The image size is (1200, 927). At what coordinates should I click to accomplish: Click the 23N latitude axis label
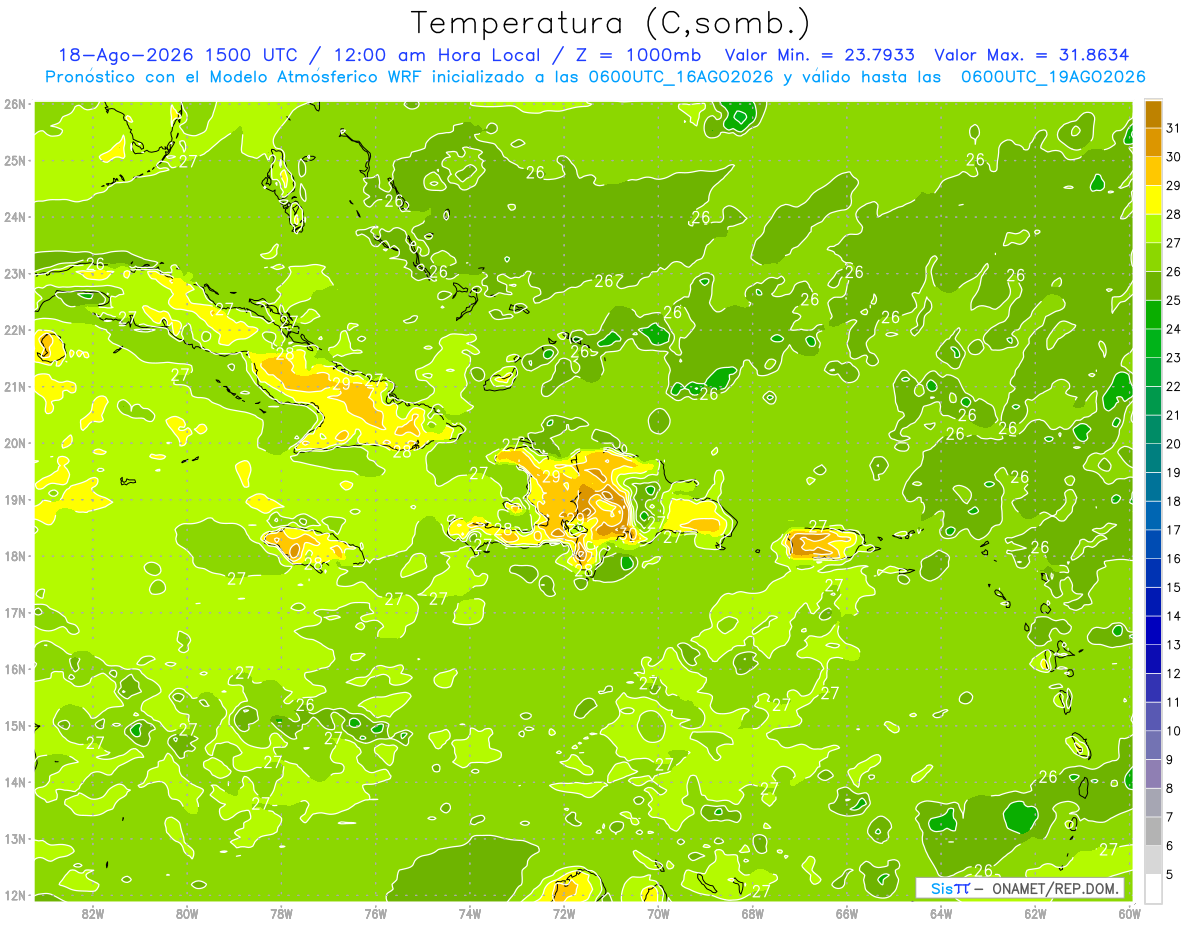(x=15, y=273)
